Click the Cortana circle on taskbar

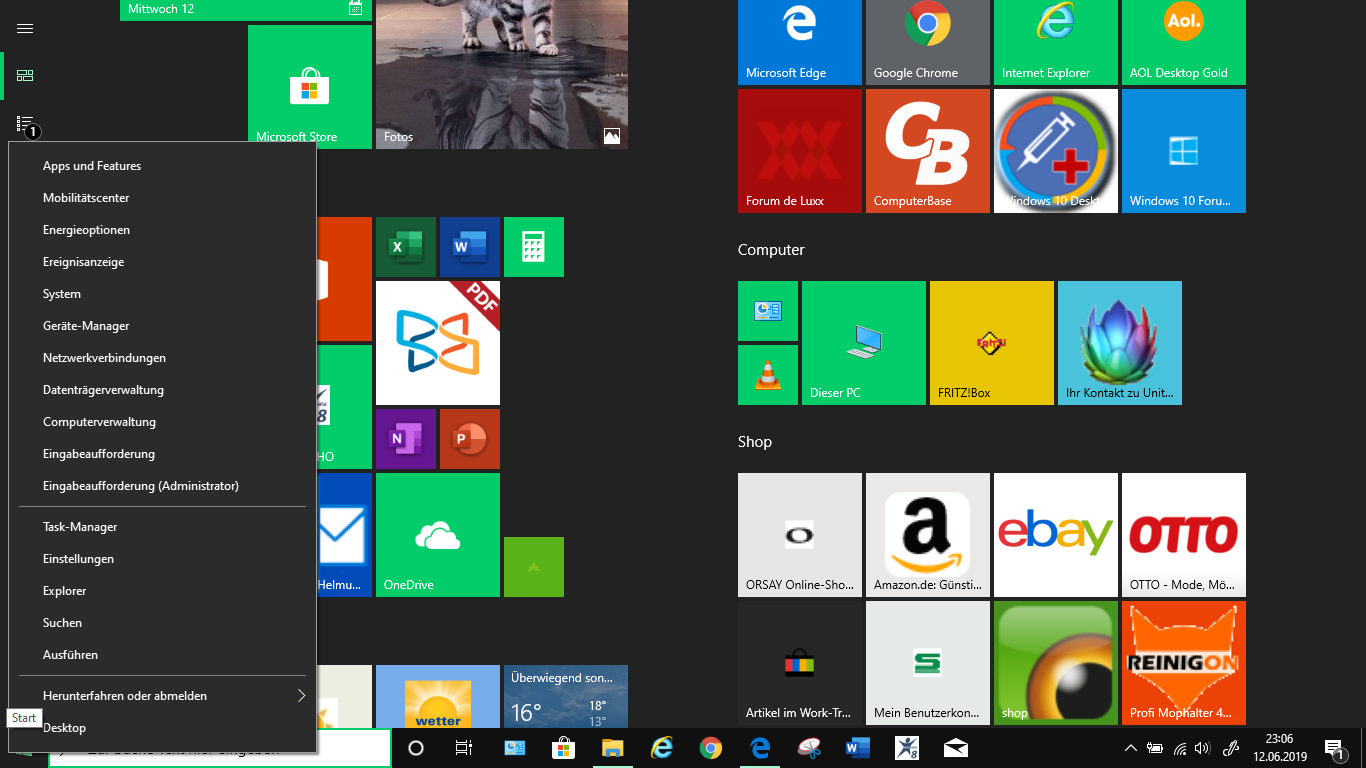coord(416,748)
